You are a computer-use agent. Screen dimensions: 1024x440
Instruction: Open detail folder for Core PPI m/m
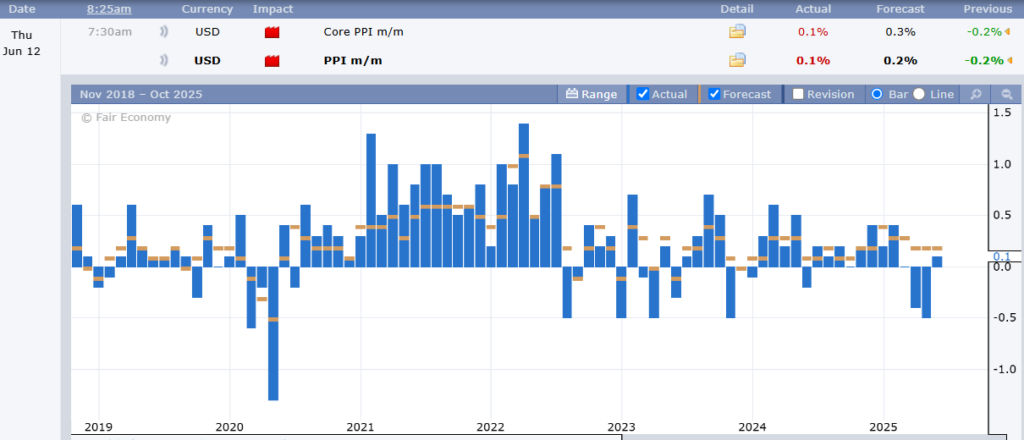pyautogui.click(x=737, y=32)
